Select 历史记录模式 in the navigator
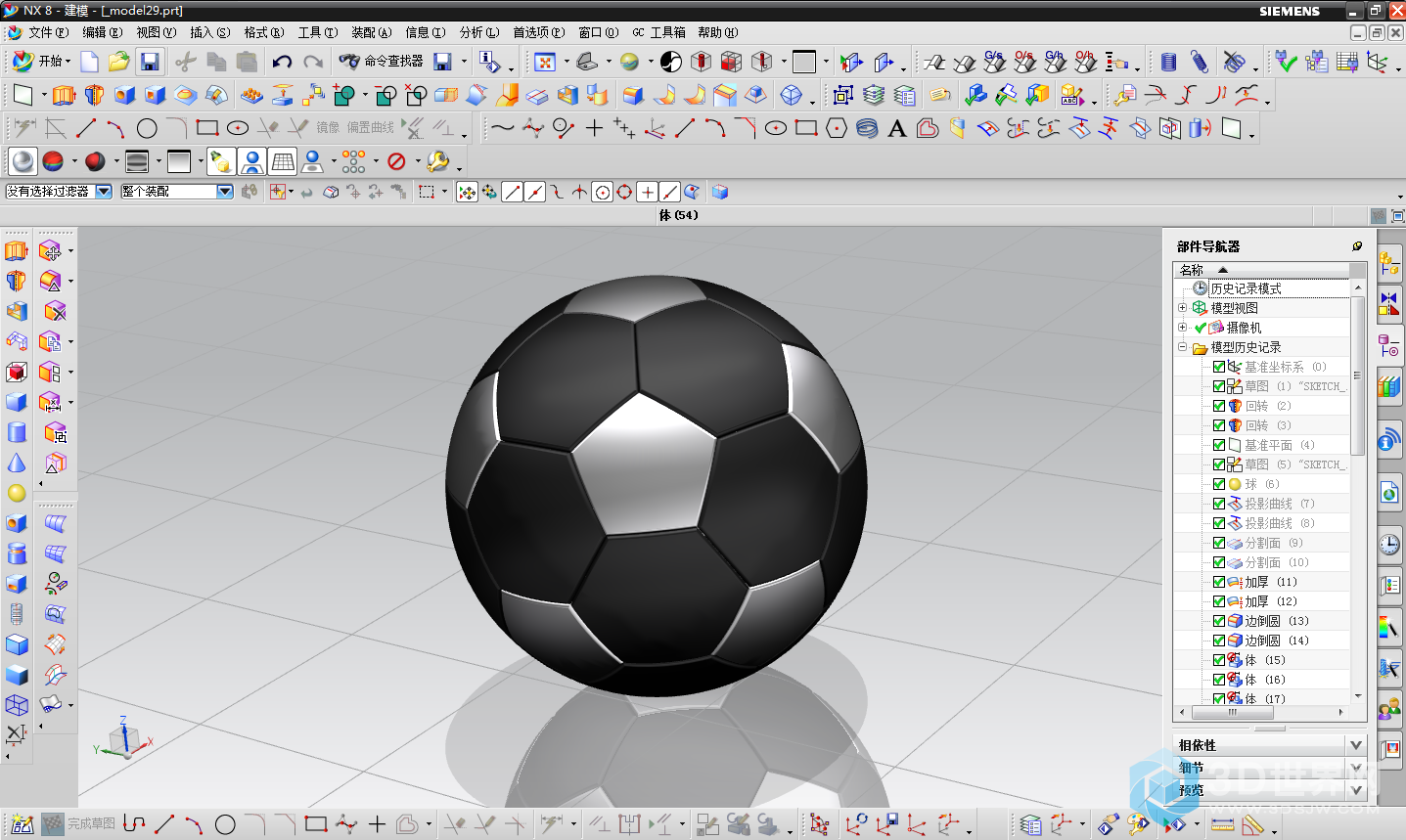 pos(1246,288)
